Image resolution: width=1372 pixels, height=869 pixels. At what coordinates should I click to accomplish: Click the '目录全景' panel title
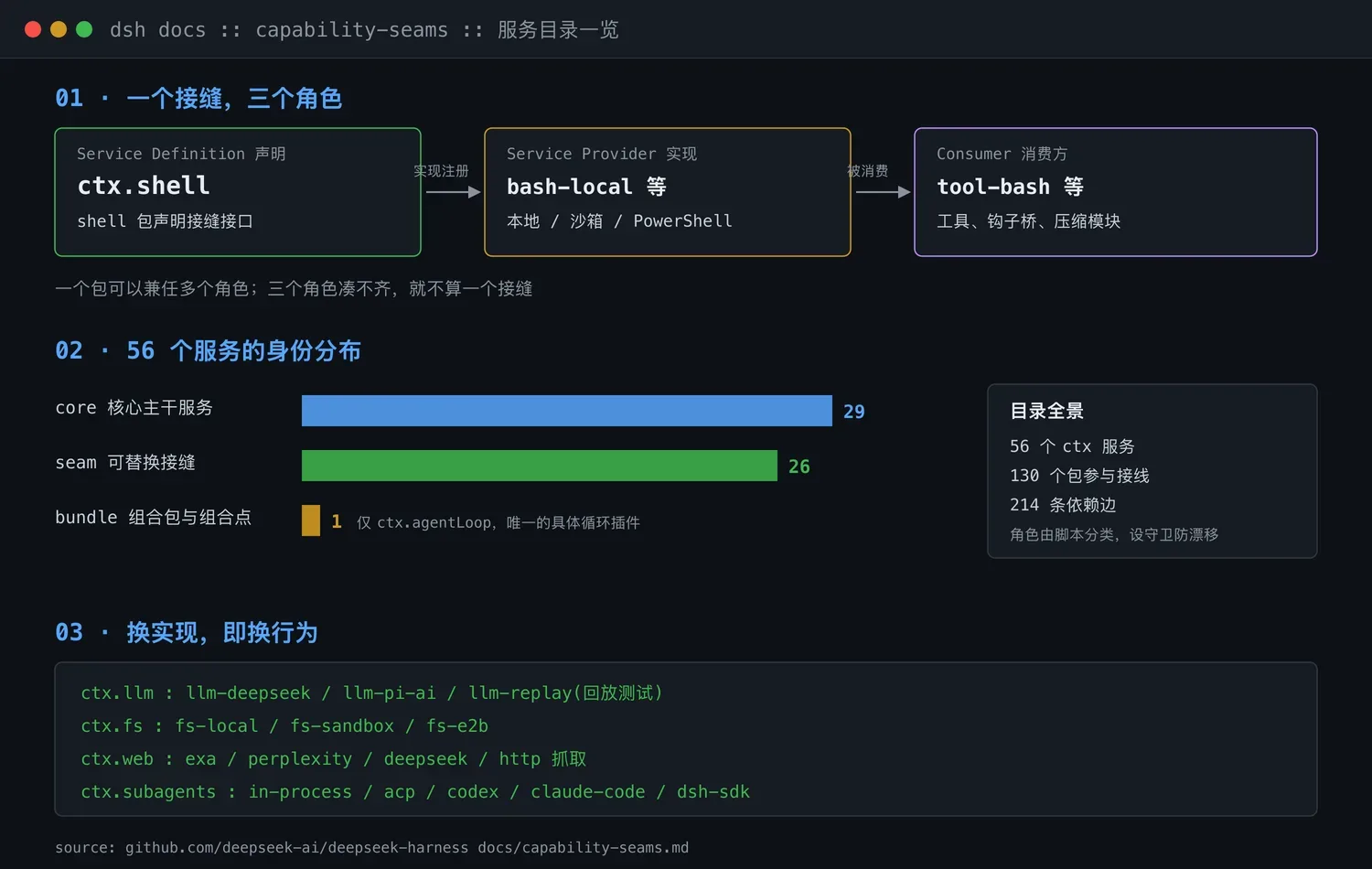coord(1046,412)
